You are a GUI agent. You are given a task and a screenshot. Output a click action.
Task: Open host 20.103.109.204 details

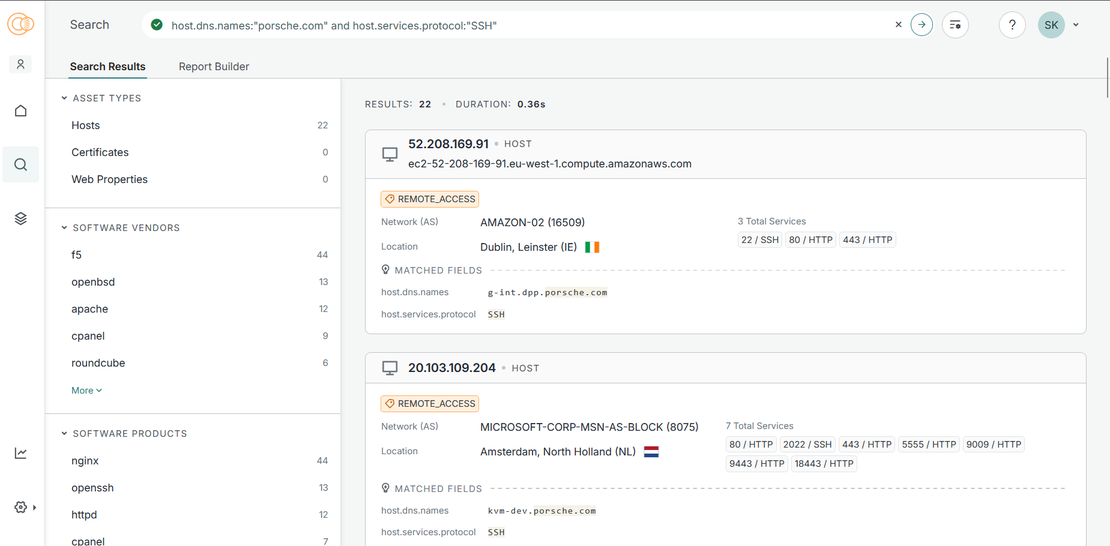pyautogui.click(x=451, y=368)
